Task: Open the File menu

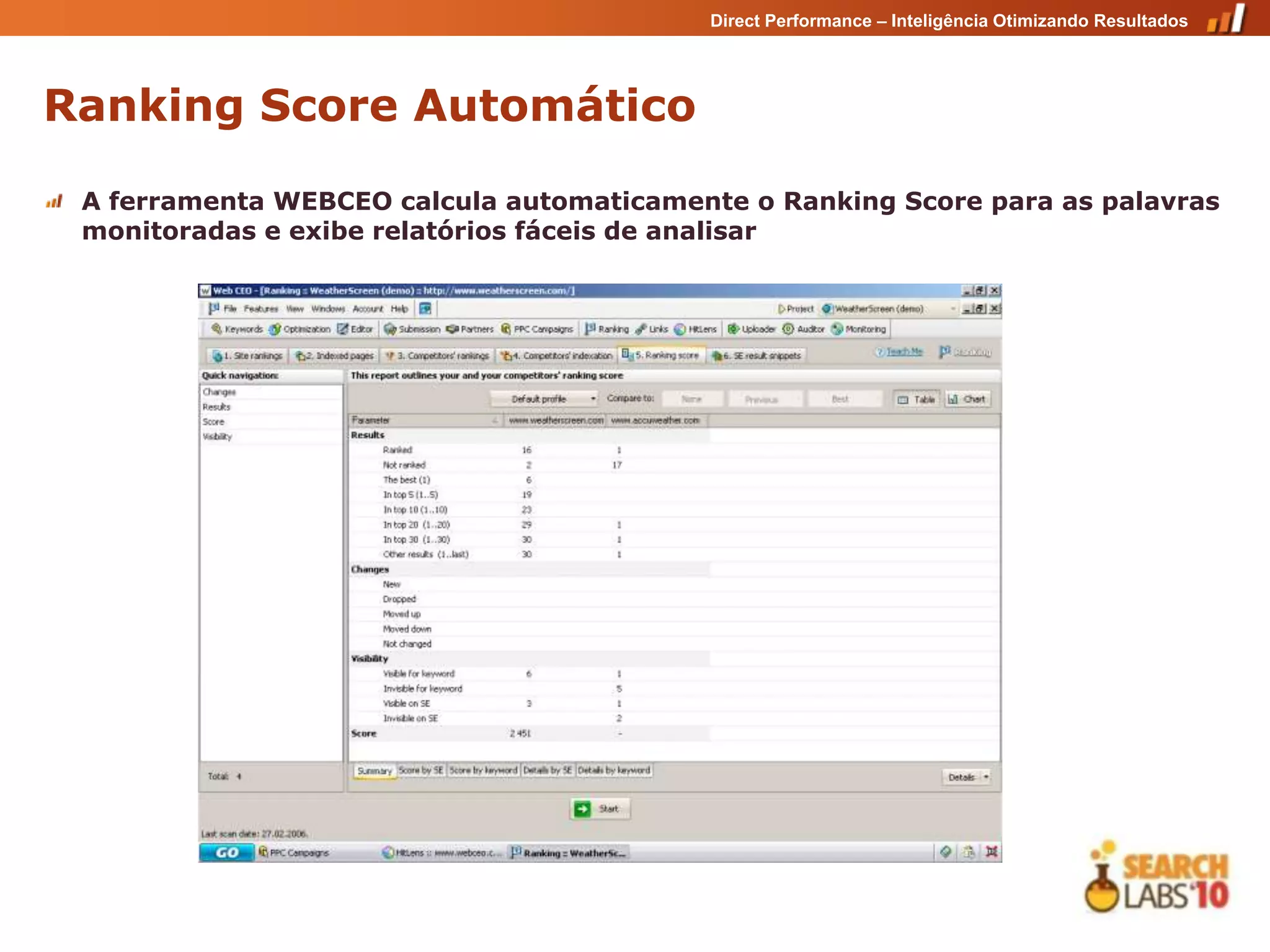Action: click(230, 309)
